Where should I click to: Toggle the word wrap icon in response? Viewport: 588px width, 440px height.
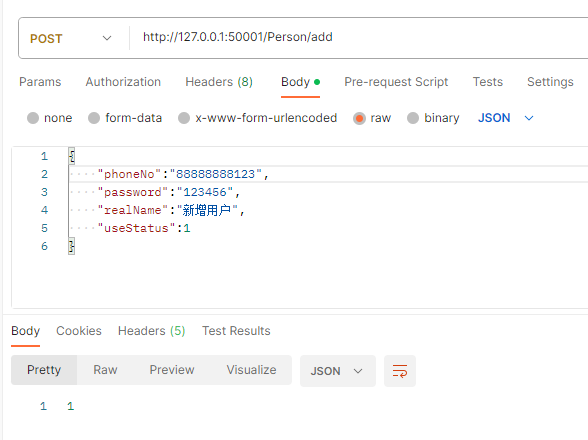pos(400,371)
